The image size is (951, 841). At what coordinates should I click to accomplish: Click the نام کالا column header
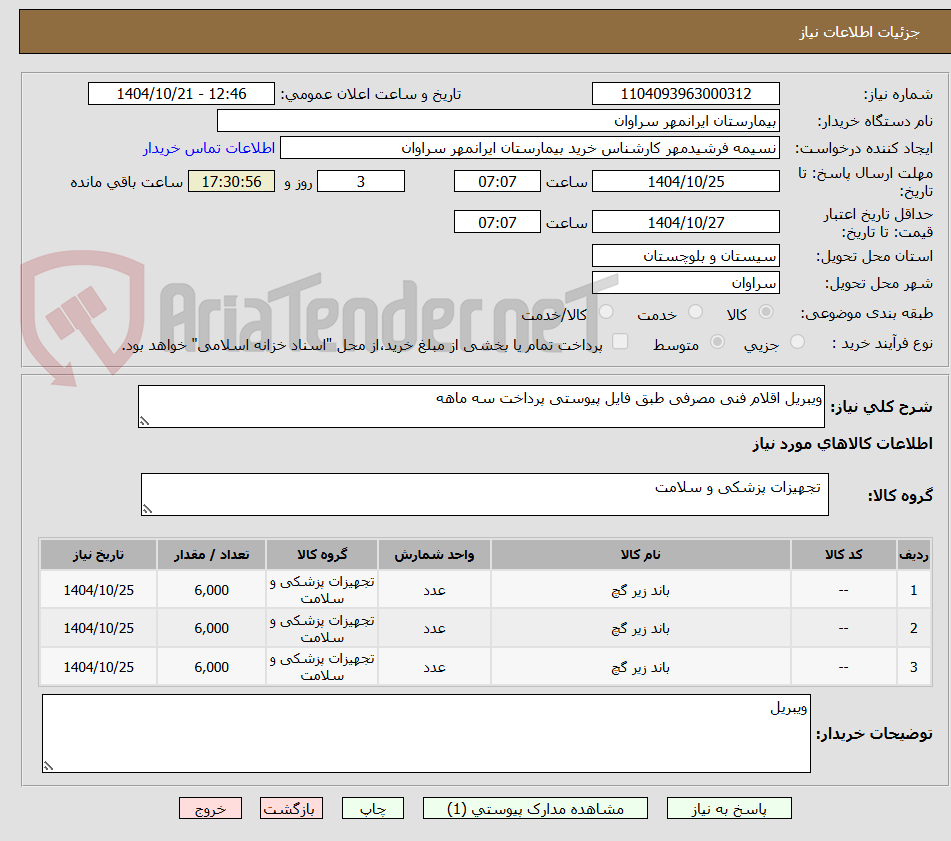pyautogui.click(x=640, y=555)
